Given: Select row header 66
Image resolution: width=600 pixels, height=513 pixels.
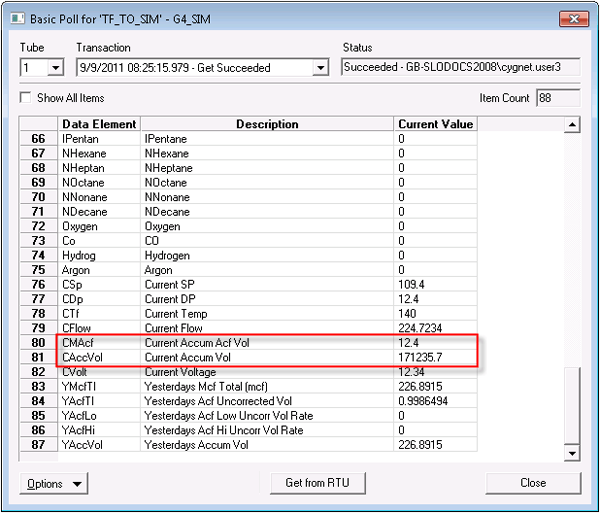Looking at the screenshot, I should (x=38, y=138).
